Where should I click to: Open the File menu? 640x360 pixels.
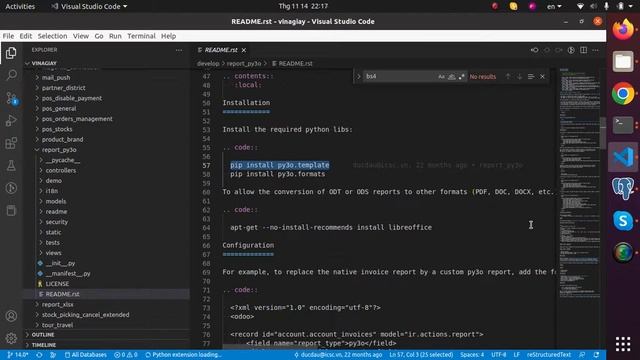(x=8, y=36)
